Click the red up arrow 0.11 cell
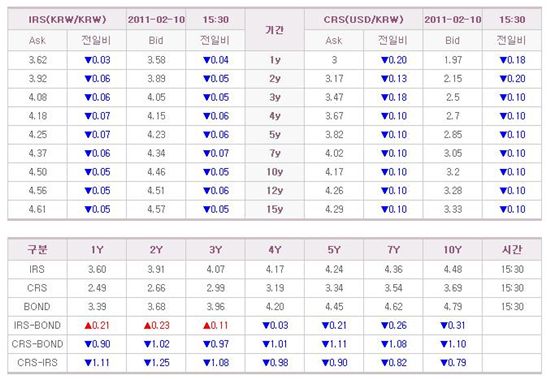This screenshot has width=550, height=379. tap(215, 325)
